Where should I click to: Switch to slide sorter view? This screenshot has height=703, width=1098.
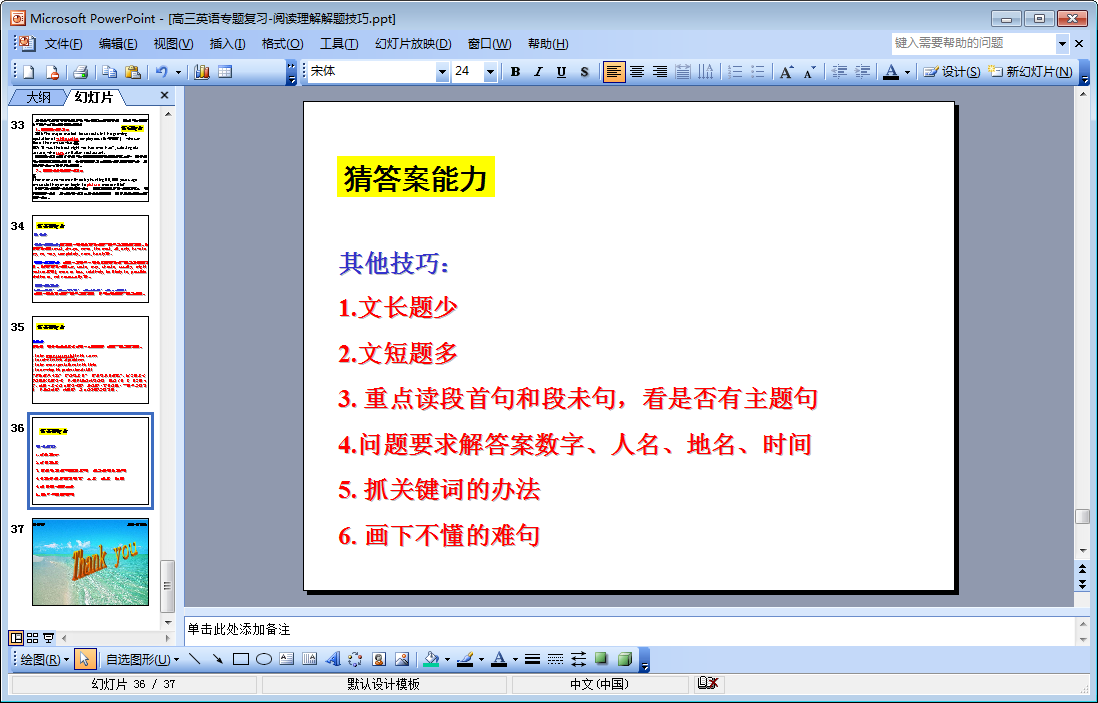coord(32,638)
